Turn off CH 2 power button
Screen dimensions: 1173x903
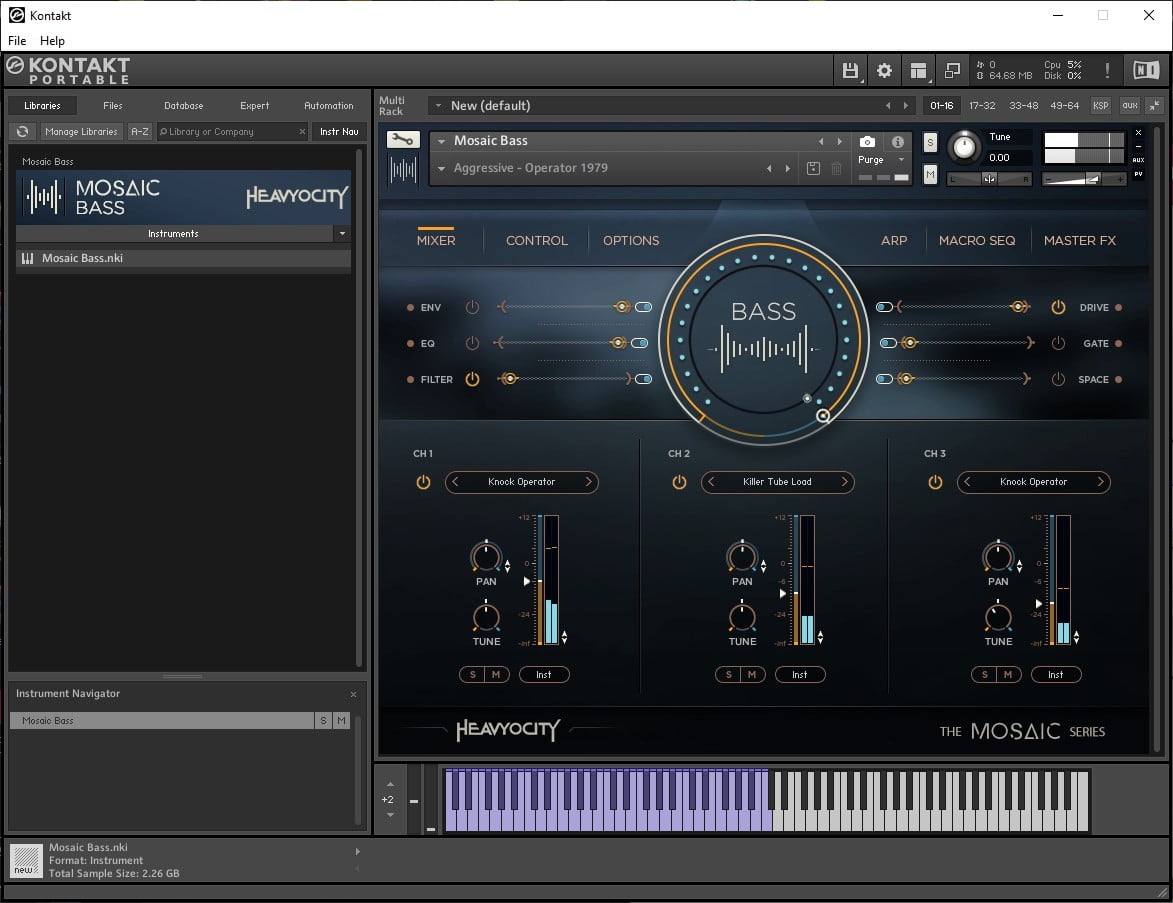pyautogui.click(x=679, y=483)
